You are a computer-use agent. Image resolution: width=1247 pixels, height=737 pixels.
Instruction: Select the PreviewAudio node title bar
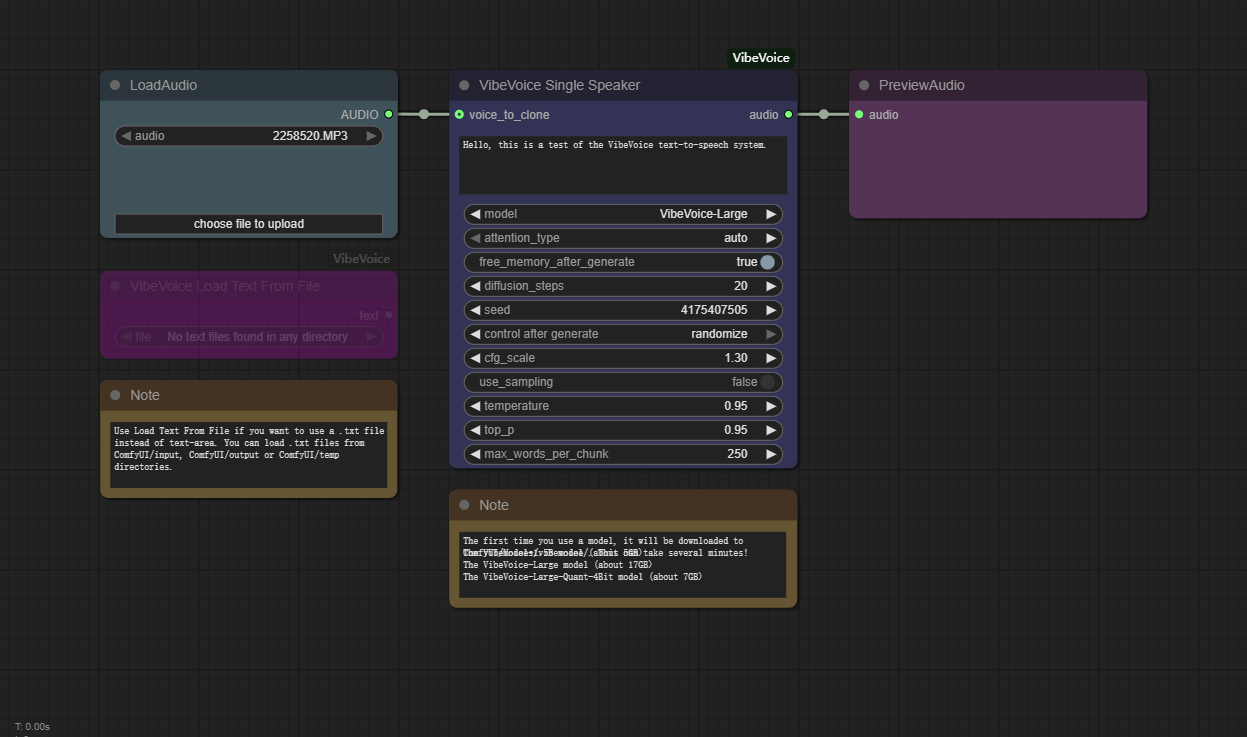(998, 85)
